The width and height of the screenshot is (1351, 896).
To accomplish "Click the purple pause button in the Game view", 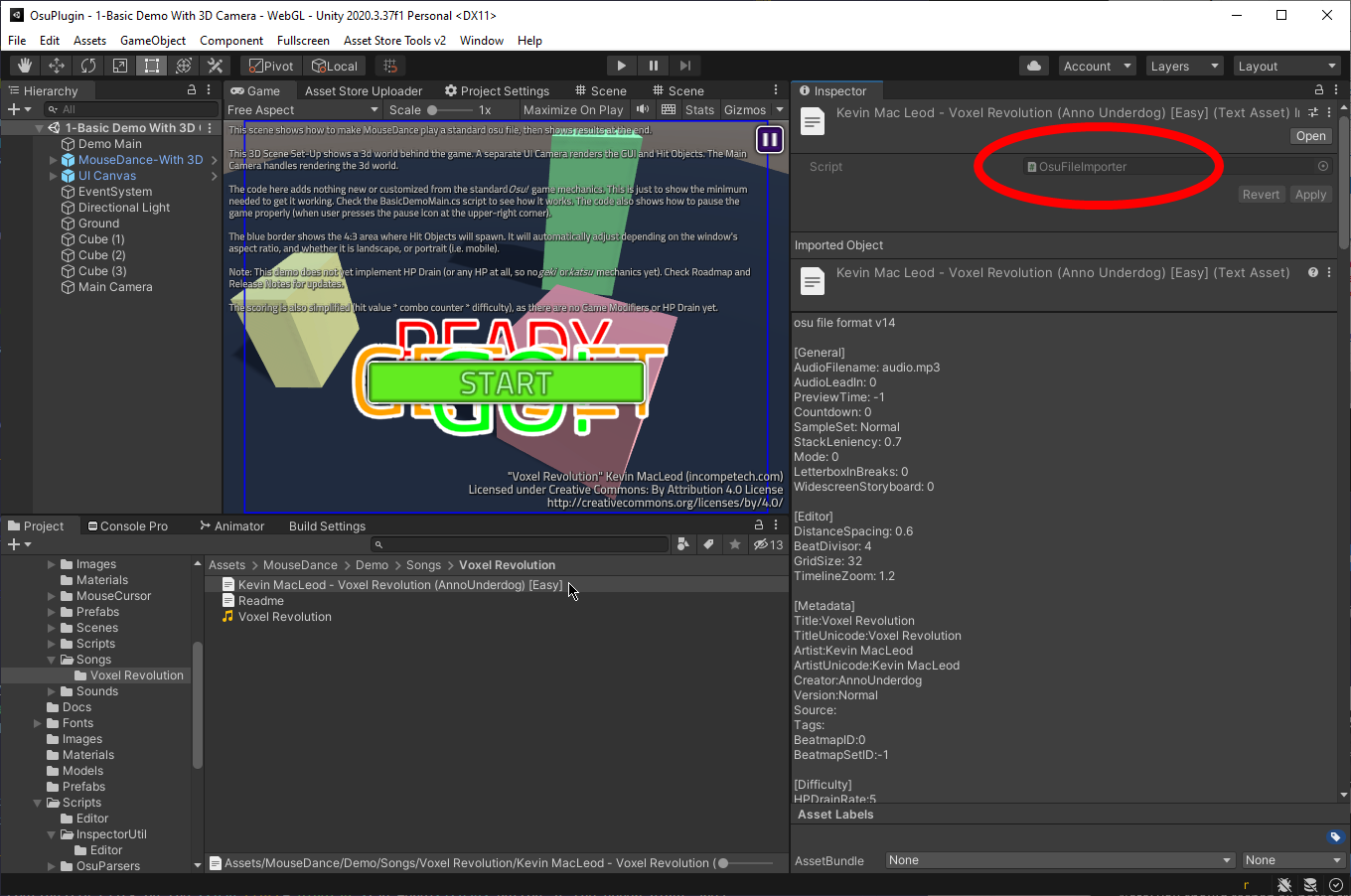I will 770,140.
